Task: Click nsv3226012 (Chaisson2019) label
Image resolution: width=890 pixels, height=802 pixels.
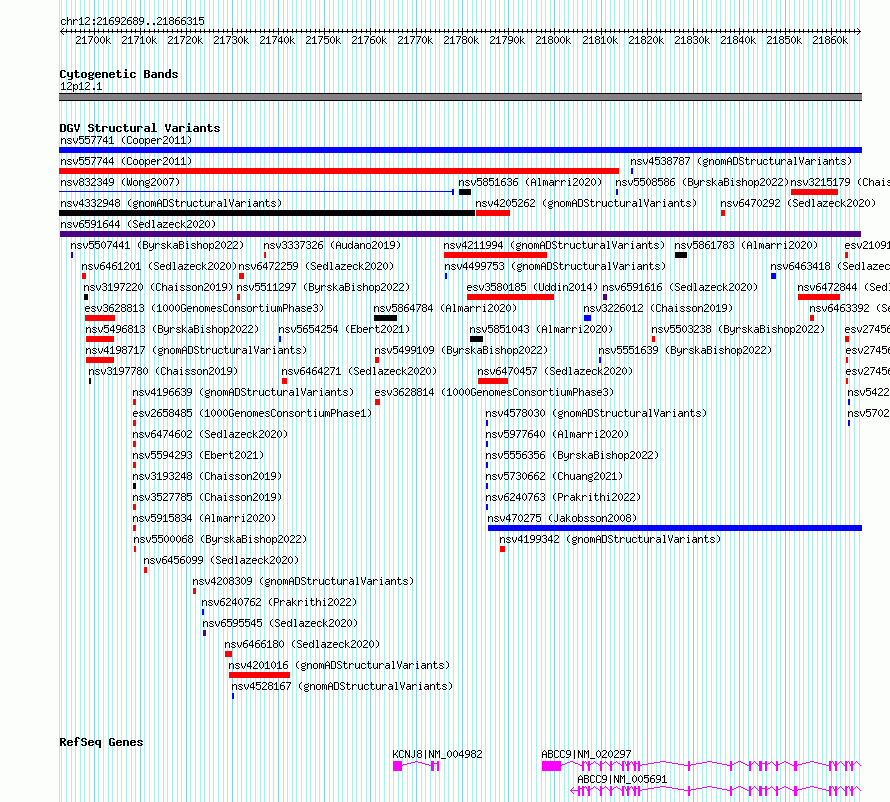Action: 658,308
